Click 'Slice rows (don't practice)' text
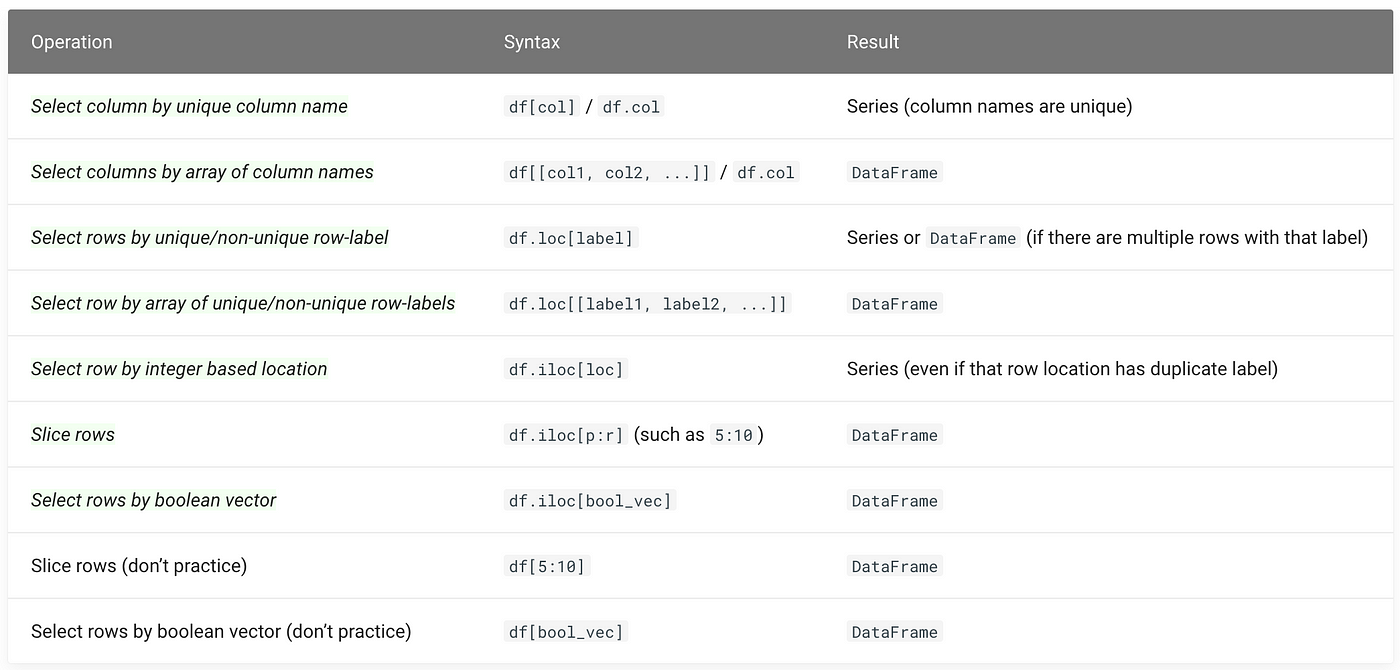 tap(139, 566)
